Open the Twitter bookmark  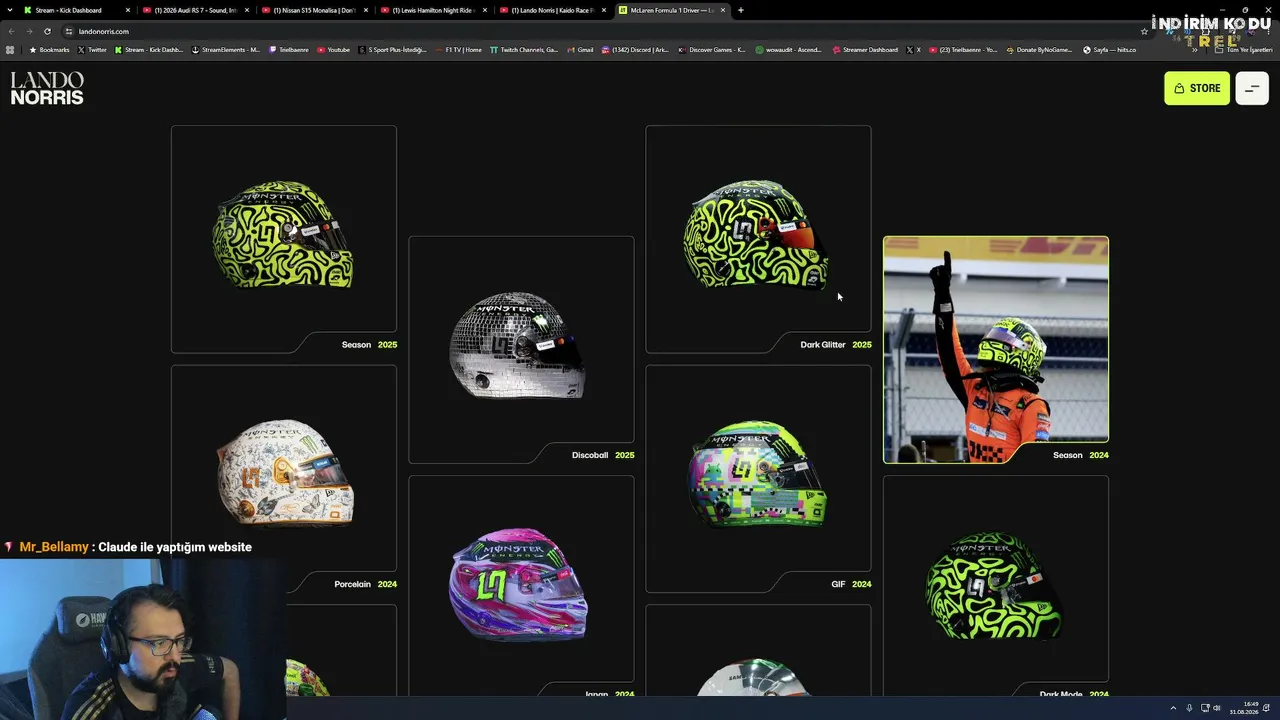coord(92,50)
